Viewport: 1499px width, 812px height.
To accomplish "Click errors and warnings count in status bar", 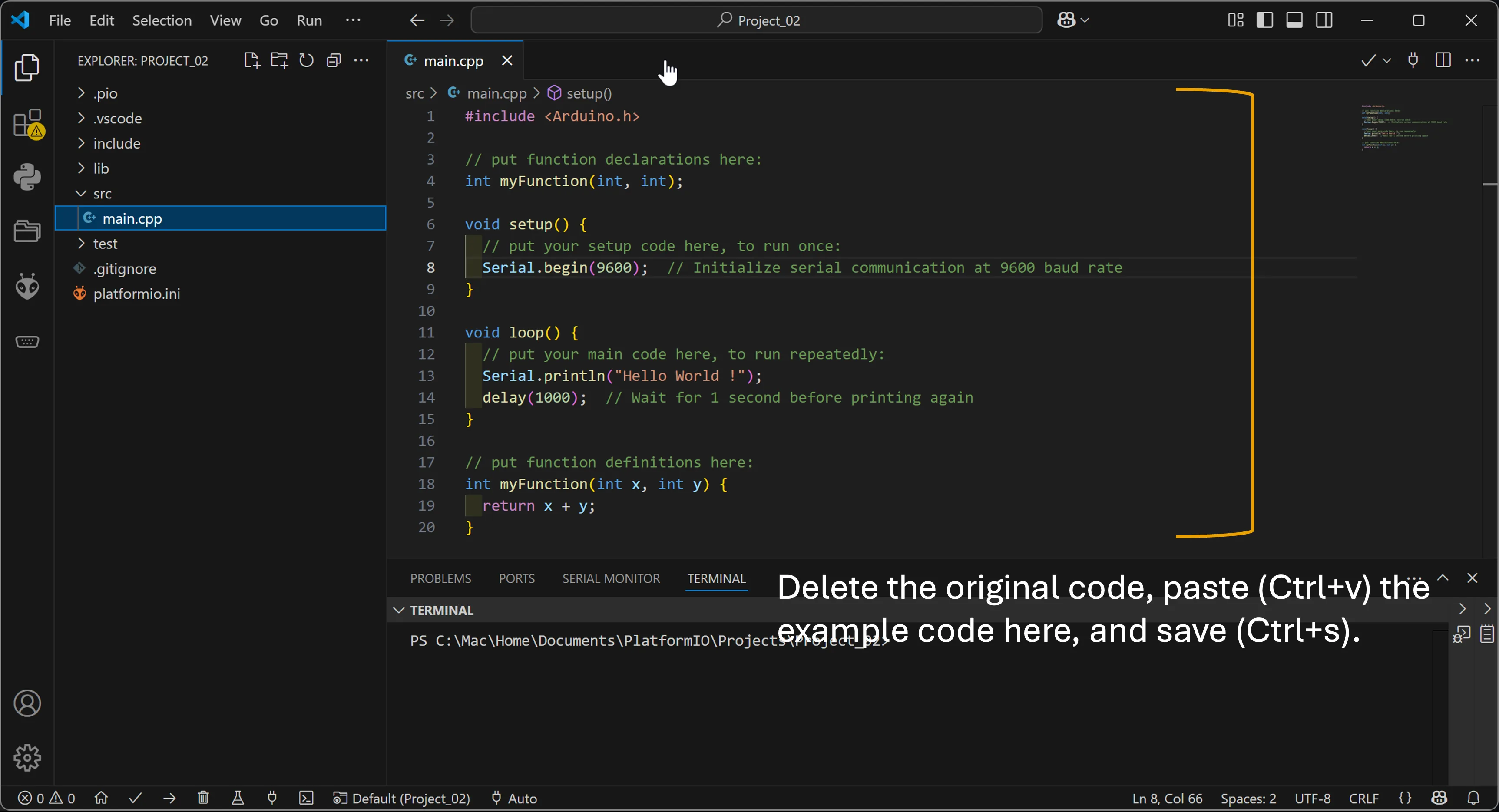I will click(46, 798).
